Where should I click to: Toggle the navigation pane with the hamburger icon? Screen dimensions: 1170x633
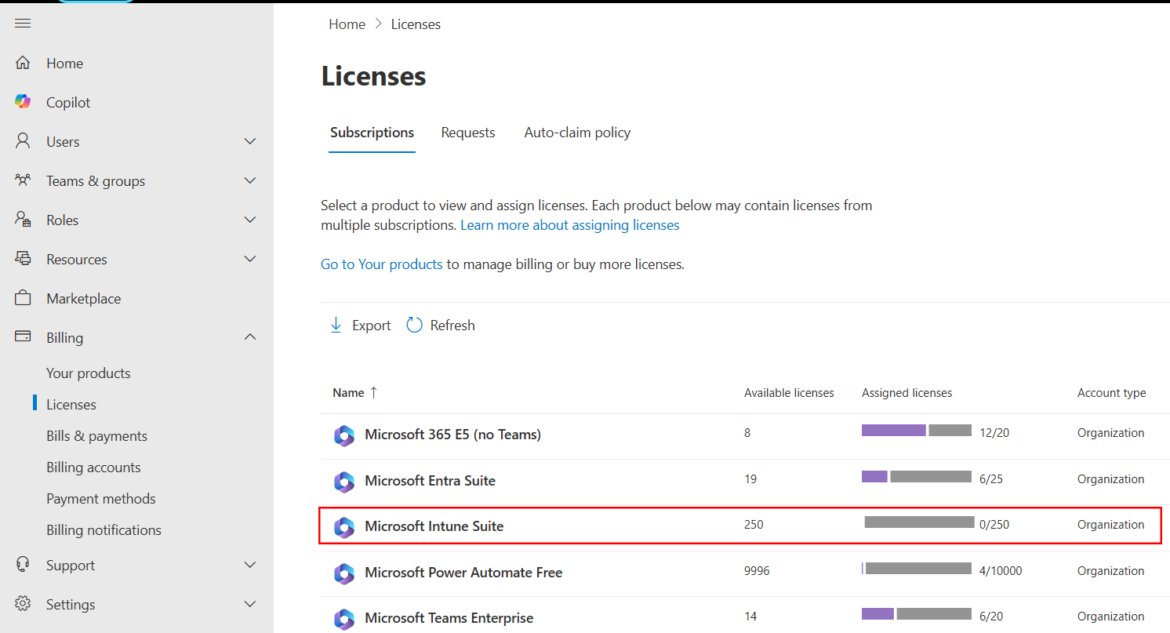[x=22, y=23]
